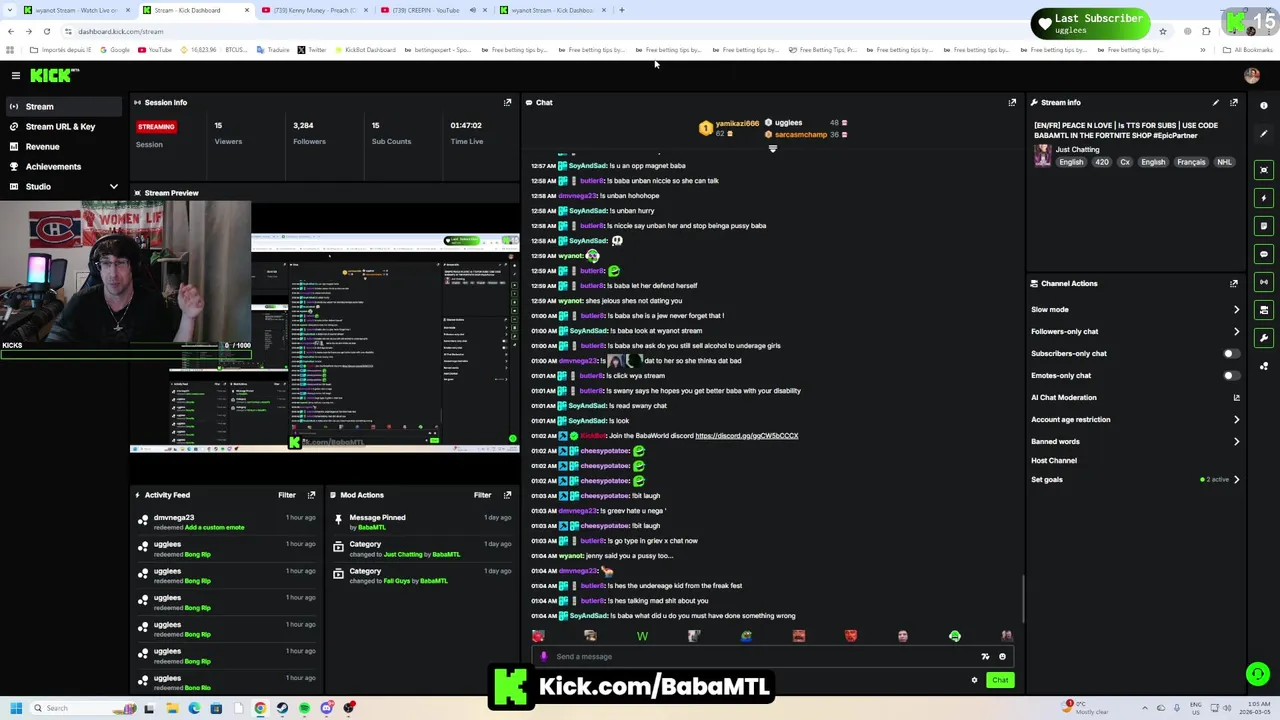Pop out the Session Info panel
This screenshot has width=1280, height=720.
[x=507, y=102]
